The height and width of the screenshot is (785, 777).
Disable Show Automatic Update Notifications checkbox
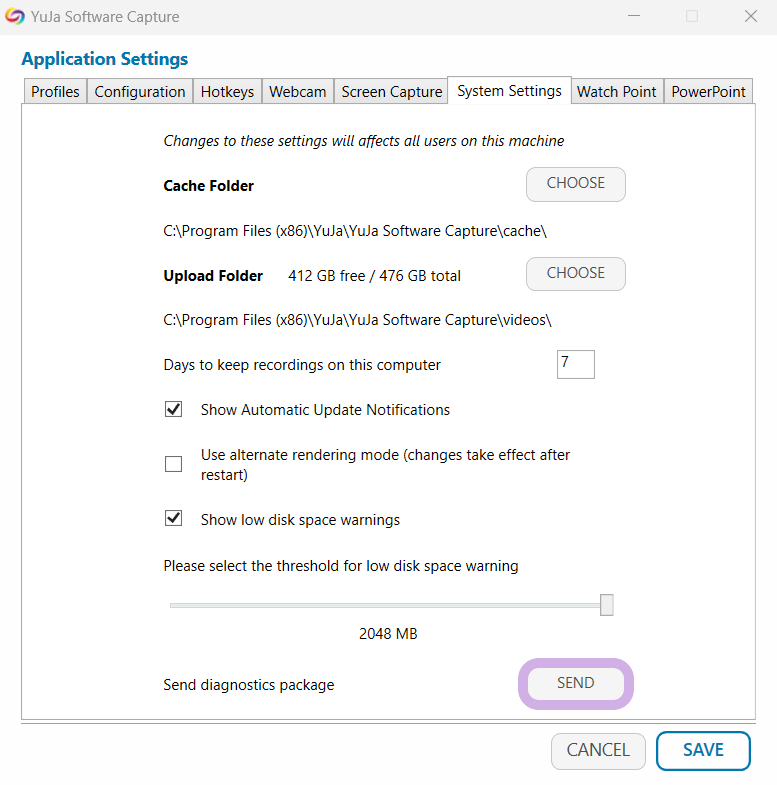[174, 409]
